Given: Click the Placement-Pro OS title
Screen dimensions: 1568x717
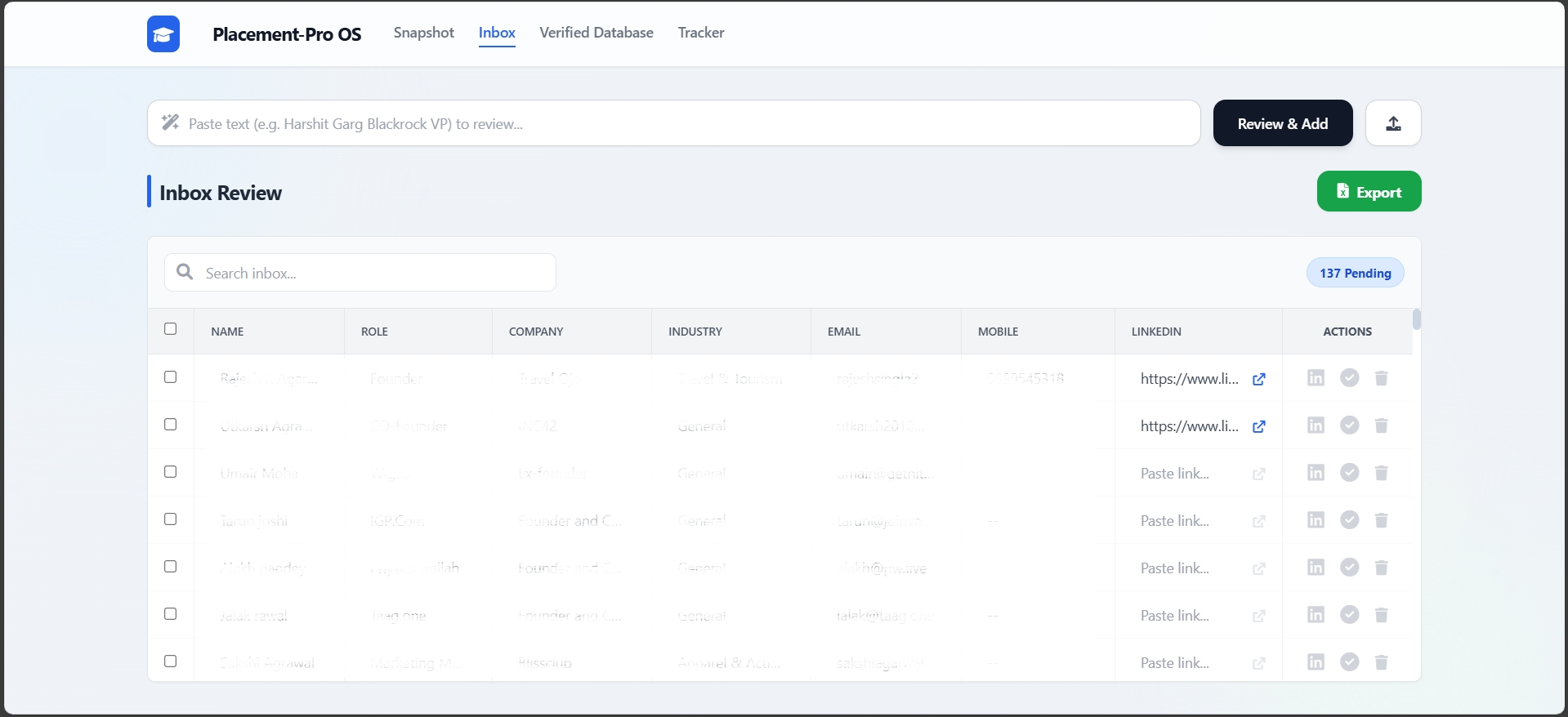Looking at the screenshot, I should tap(287, 34).
